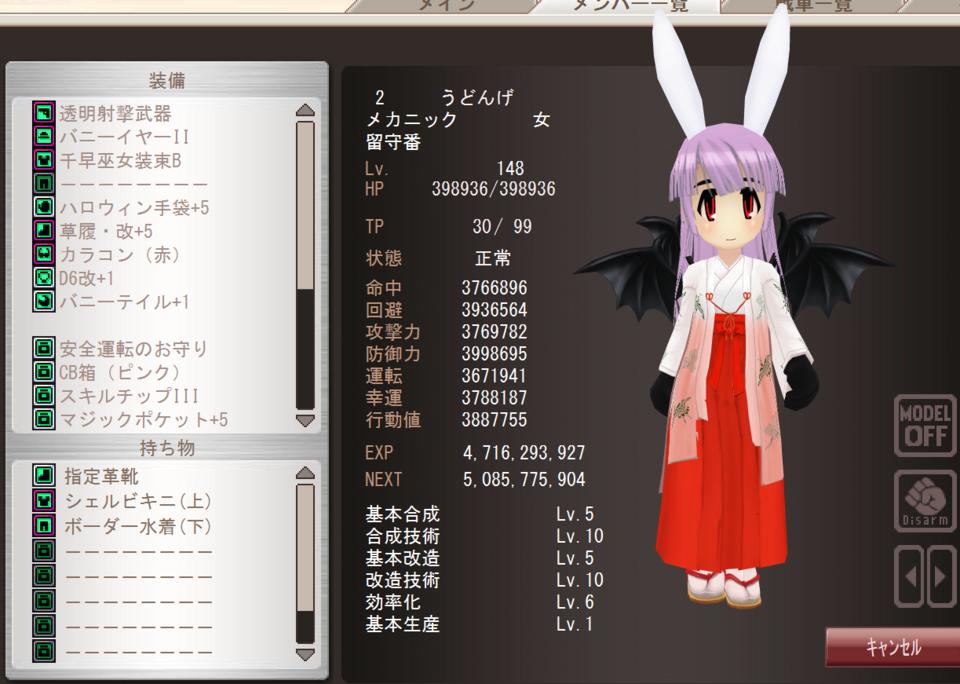Screen dimensions: 960x684
Task: Click the 持ち物 list scroll-down arrow
Action: tap(305, 654)
